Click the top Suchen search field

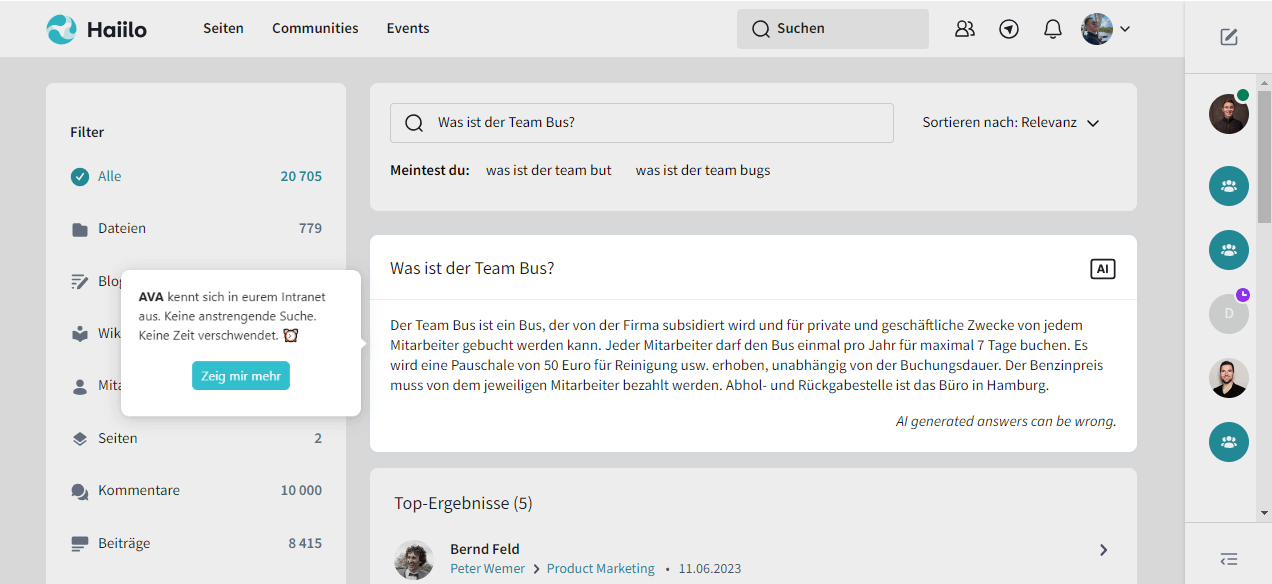pyautogui.click(x=833, y=29)
